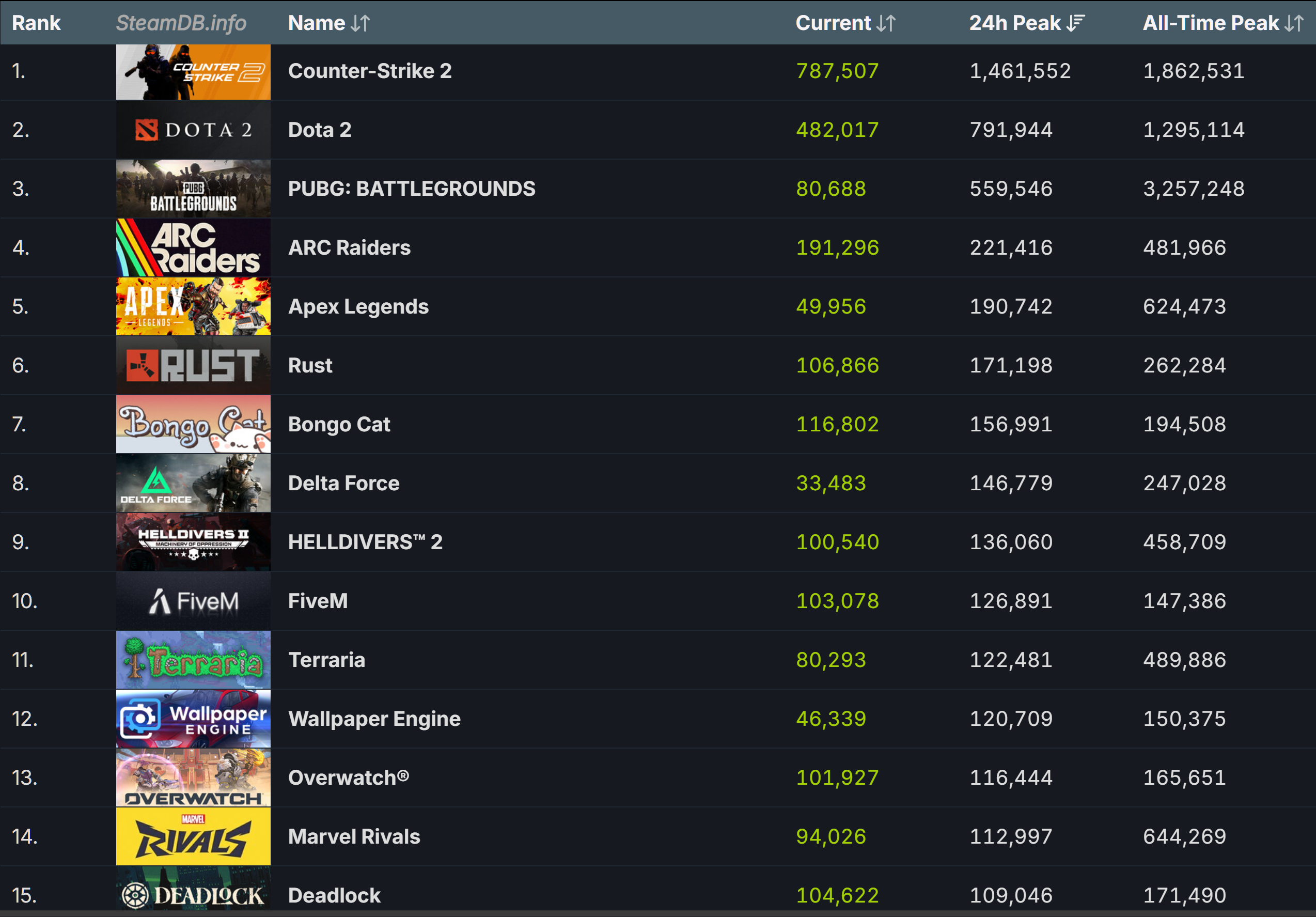Open the Marvel Rivals banner image
The height and width of the screenshot is (917, 1316).
[x=193, y=837]
